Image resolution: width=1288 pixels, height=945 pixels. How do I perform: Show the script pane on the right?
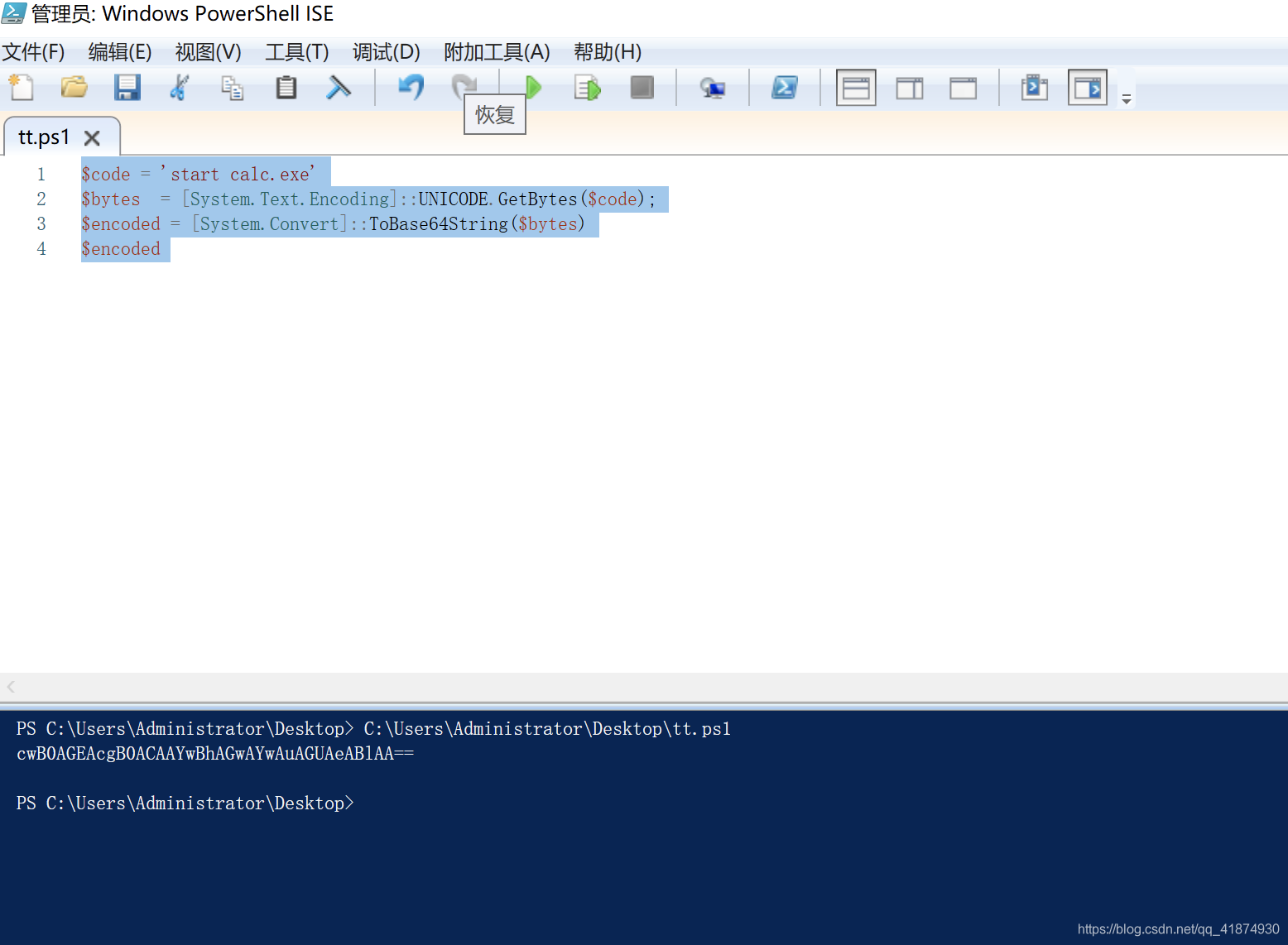tap(910, 88)
